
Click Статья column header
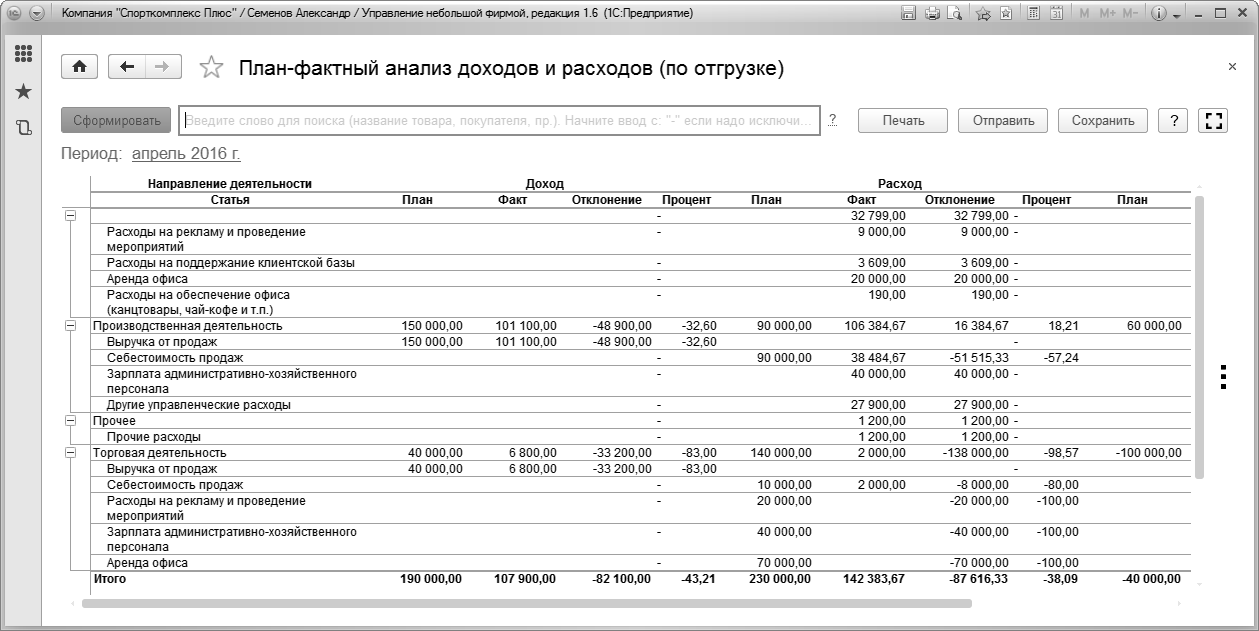coord(230,200)
